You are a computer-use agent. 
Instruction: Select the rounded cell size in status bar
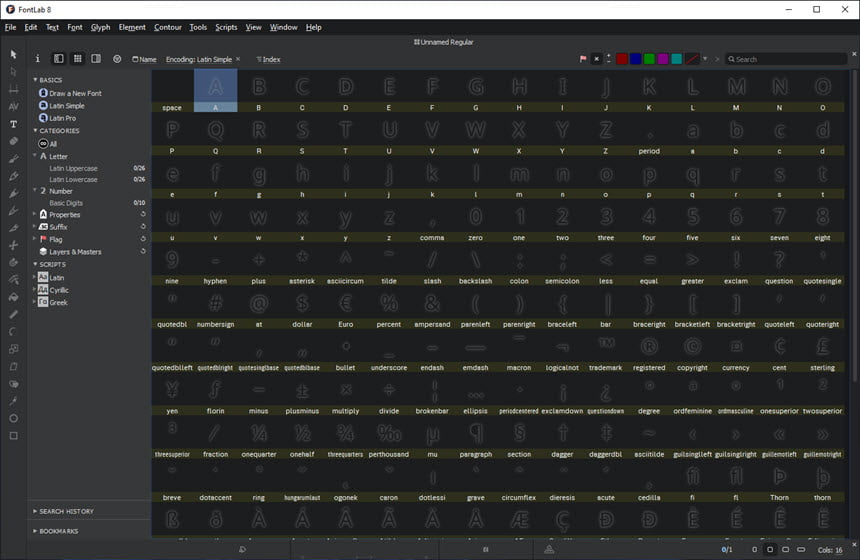pyautogui.click(x=785, y=550)
